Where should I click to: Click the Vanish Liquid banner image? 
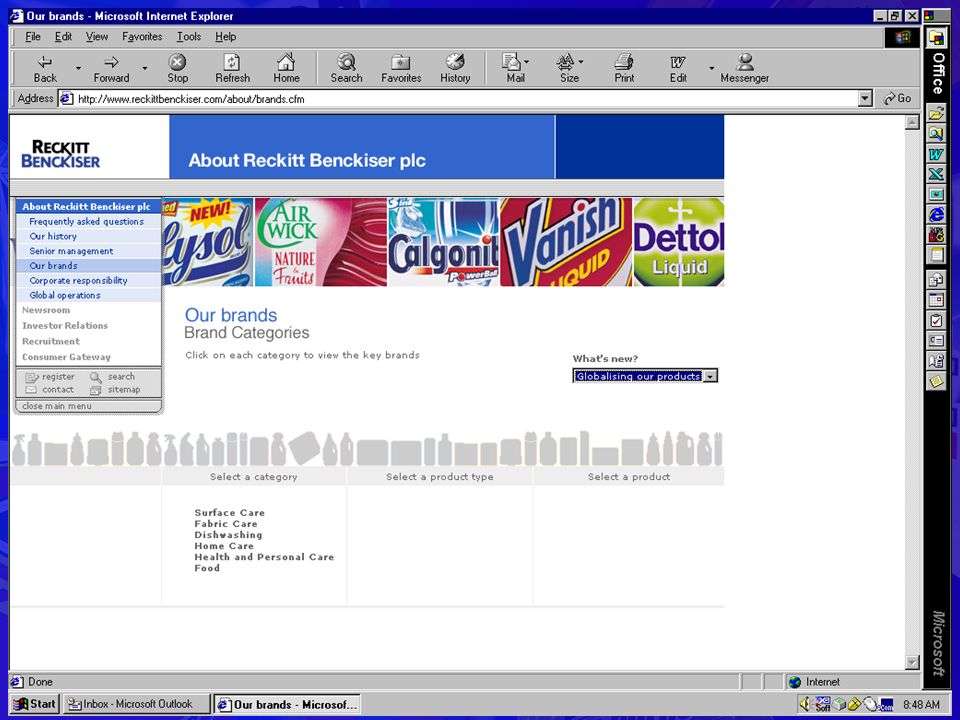pos(566,242)
